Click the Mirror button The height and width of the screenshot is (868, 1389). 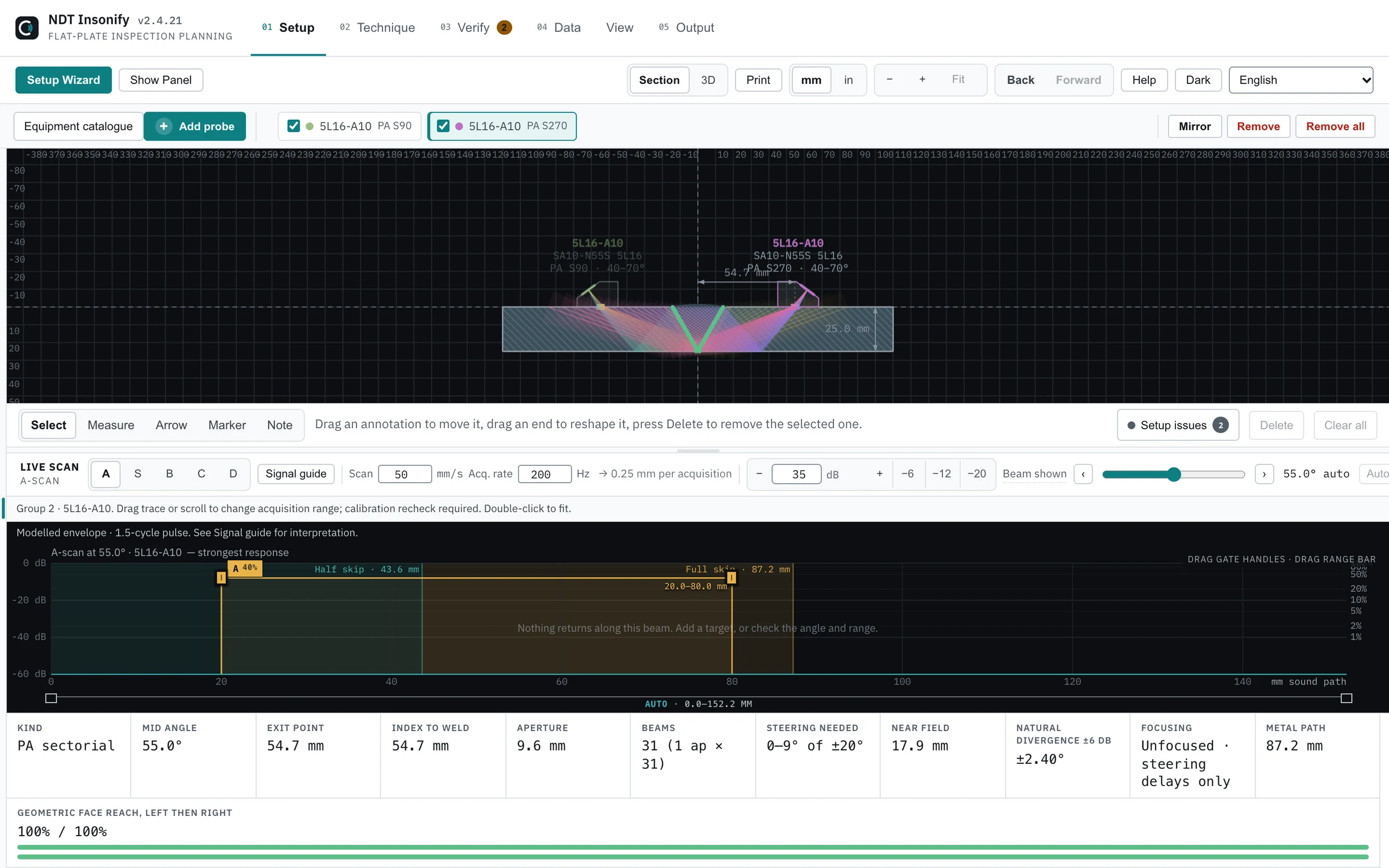point(1195,126)
